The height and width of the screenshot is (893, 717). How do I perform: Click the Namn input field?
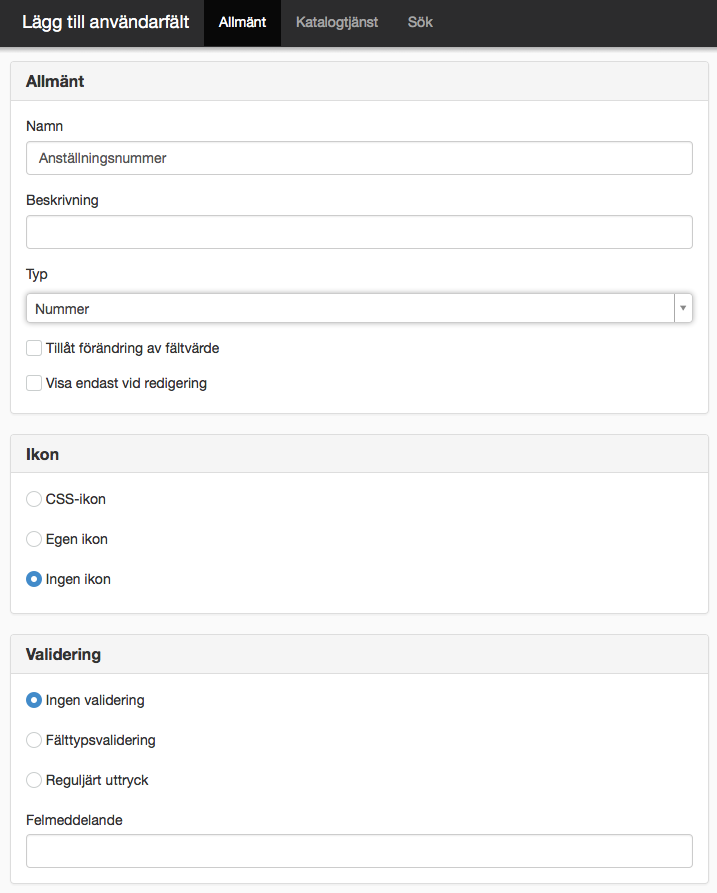(x=359, y=158)
